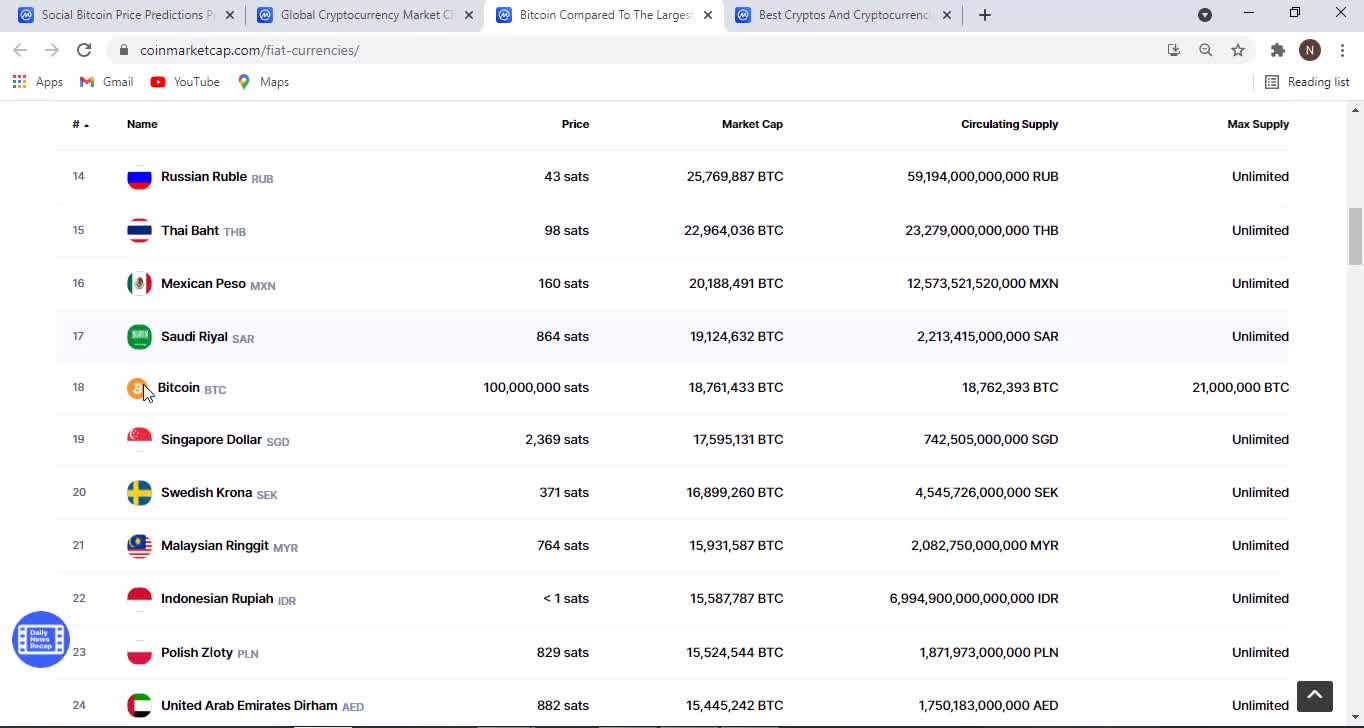1364x728 pixels.
Task: Switch to Social Bitcoin Price Predictions tab
Action: (x=127, y=15)
